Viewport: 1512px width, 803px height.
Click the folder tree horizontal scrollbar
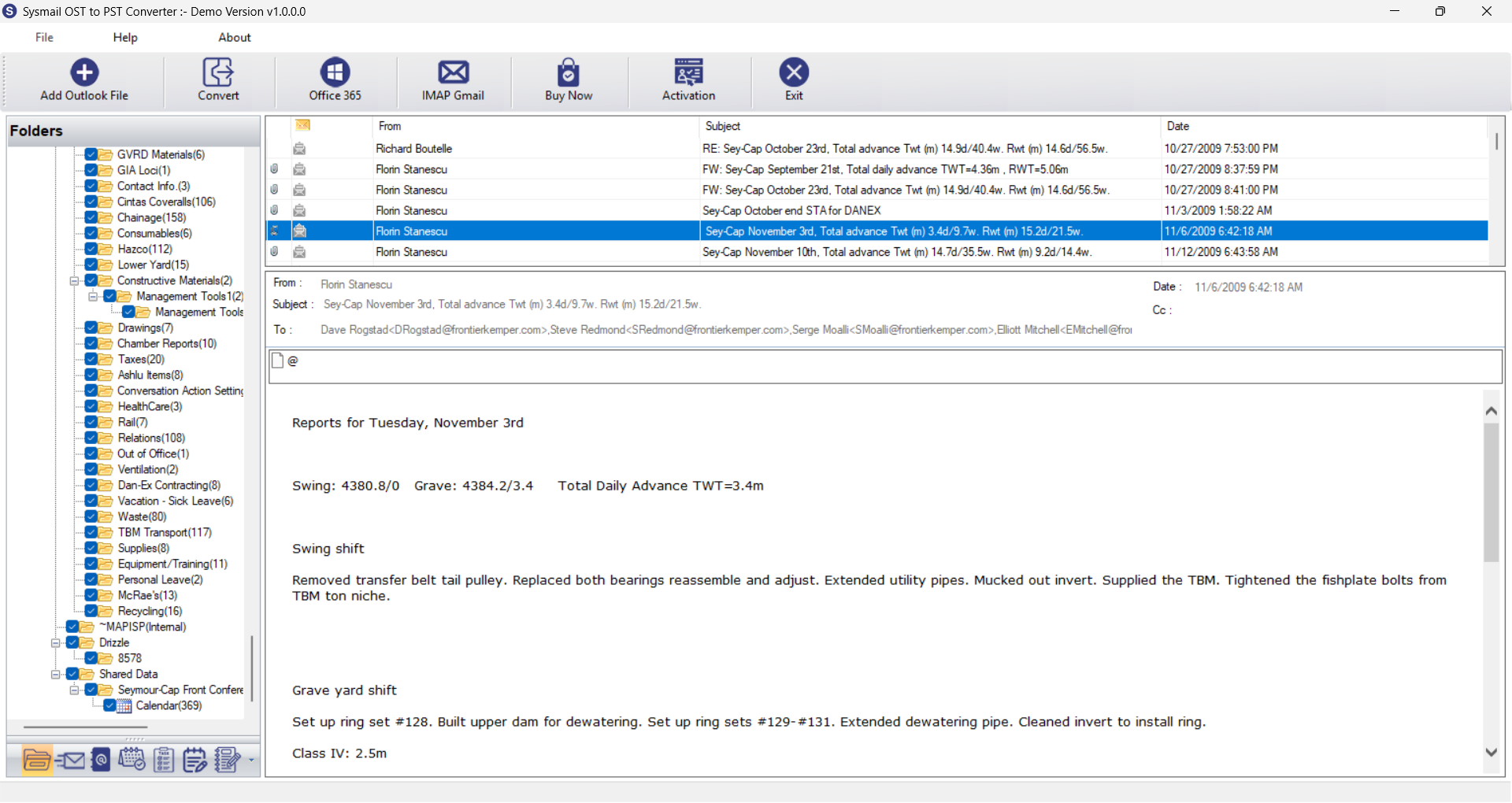(x=85, y=727)
